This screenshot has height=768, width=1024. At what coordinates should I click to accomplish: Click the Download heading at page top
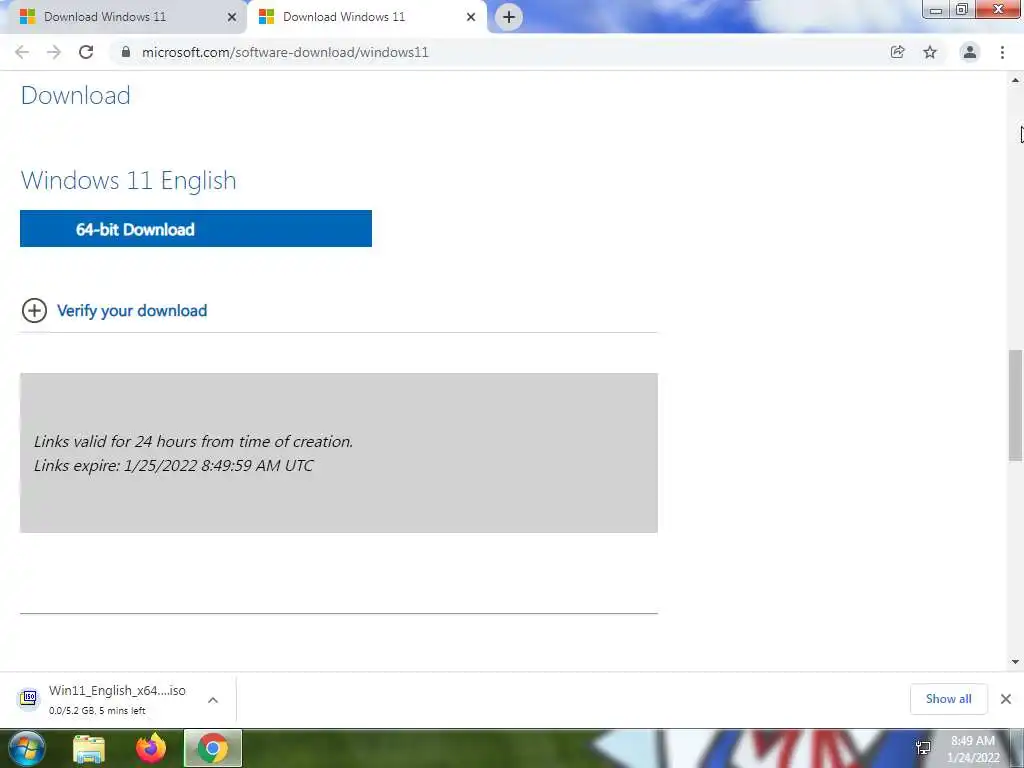76,95
